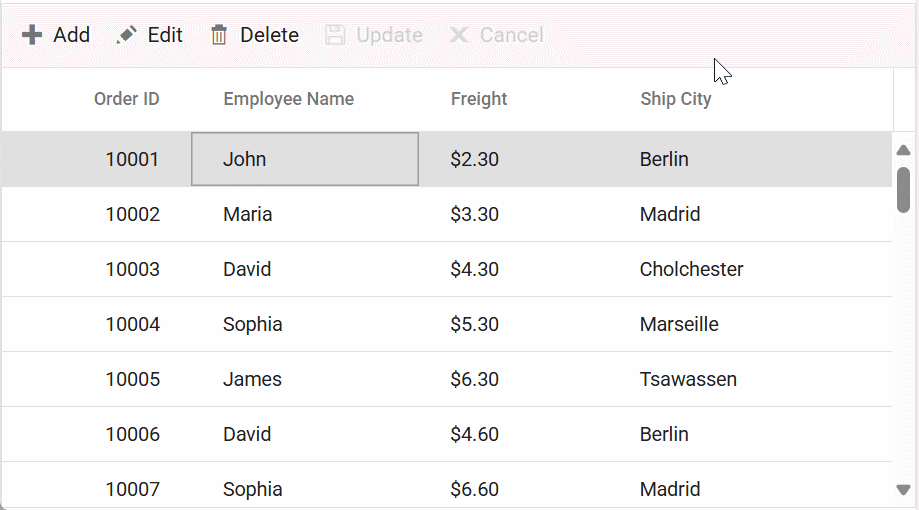Select order 10002 cell
Viewport: 919px width, 510px height.
(x=132, y=214)
